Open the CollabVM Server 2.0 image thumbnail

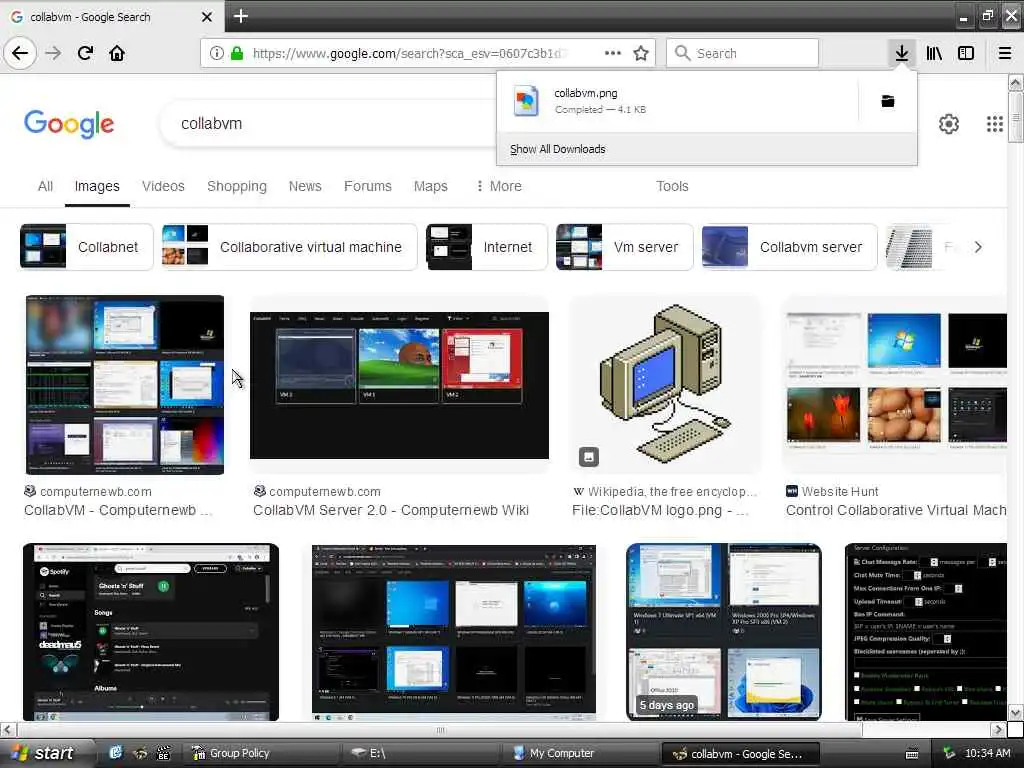pyautogui.click(x=399, y=385)
